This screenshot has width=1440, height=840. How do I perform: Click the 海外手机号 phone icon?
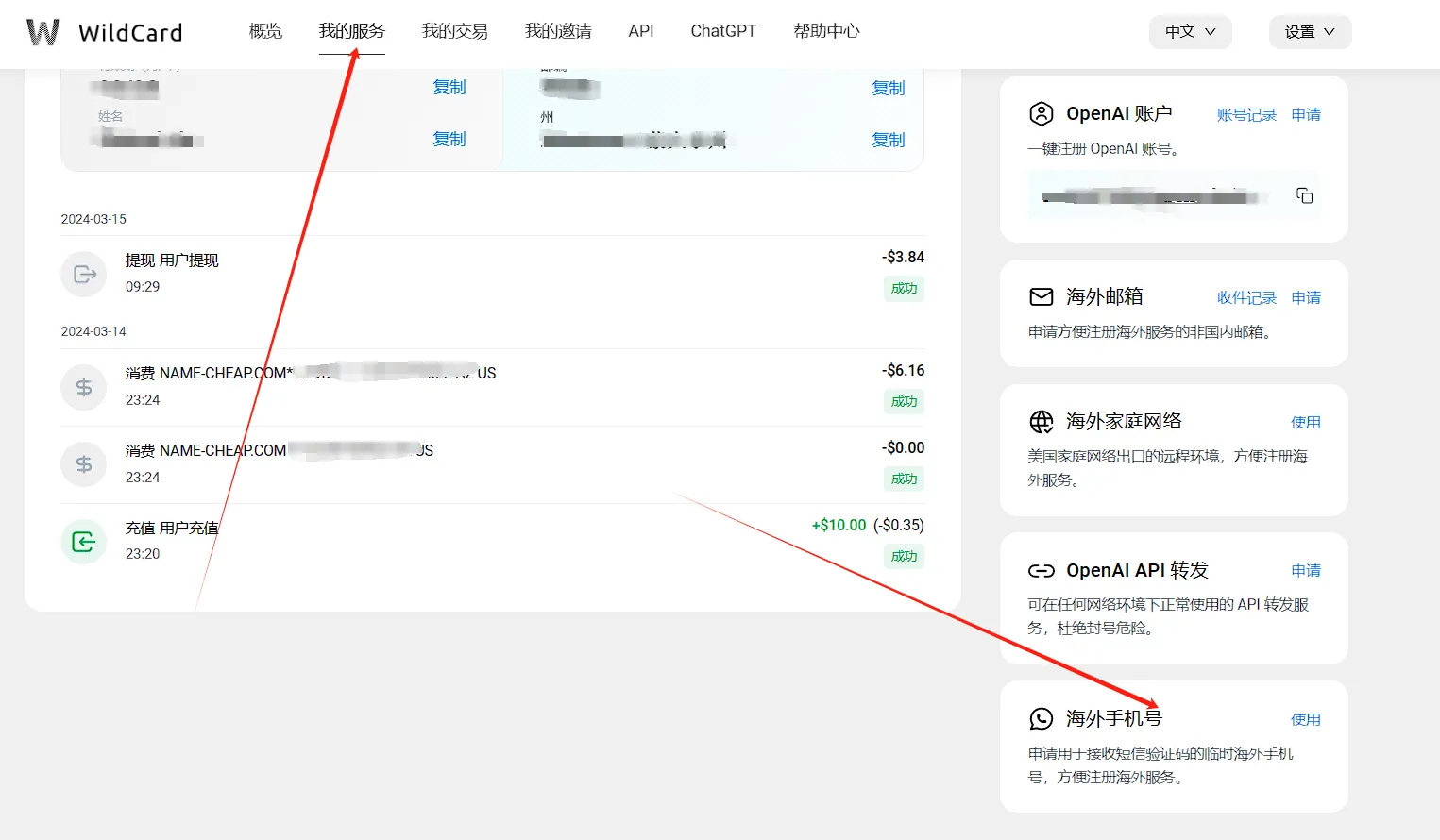click(1041, 719)
